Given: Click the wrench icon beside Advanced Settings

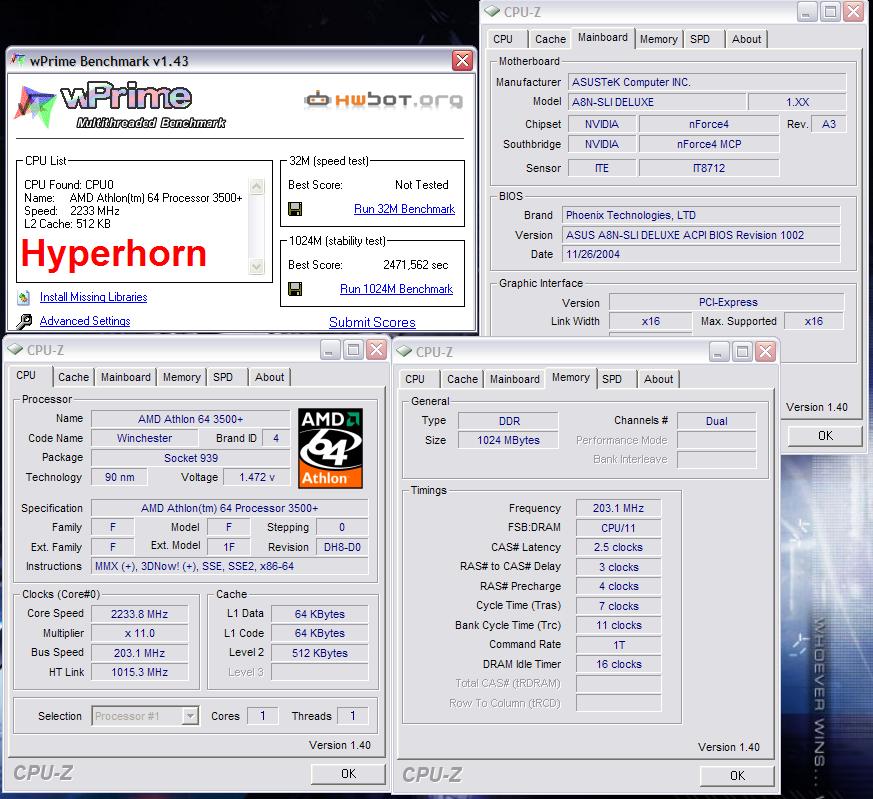Looking at the screenshot, I should pyautogui.click(x=23, y=321).
